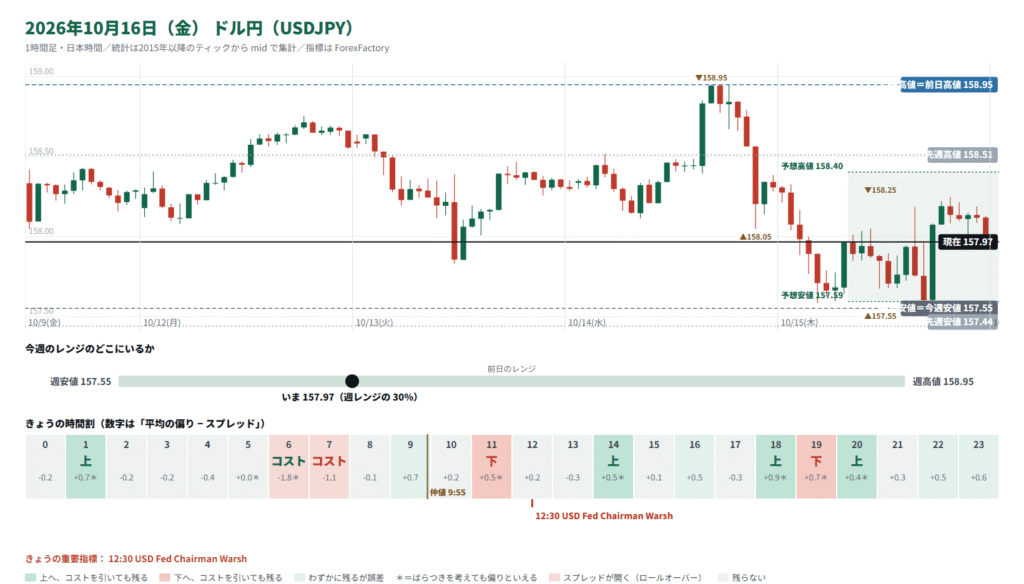Click the ▼158.95 peak annotation on the chart
The width and height of the screenshot is (1024, 584).
(x=711, y=78)
